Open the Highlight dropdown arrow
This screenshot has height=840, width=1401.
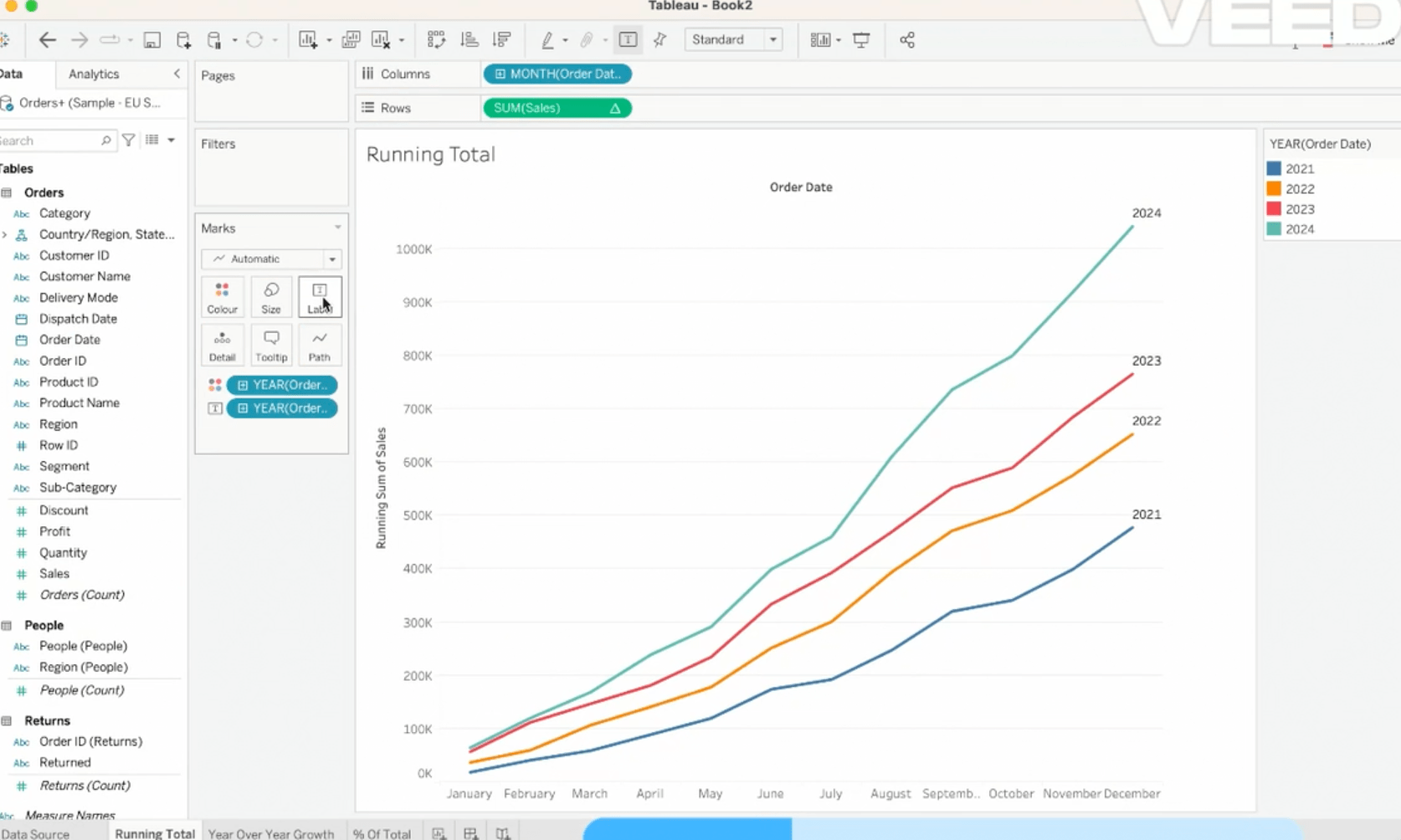pyautogui.click(x=565, y=40)
